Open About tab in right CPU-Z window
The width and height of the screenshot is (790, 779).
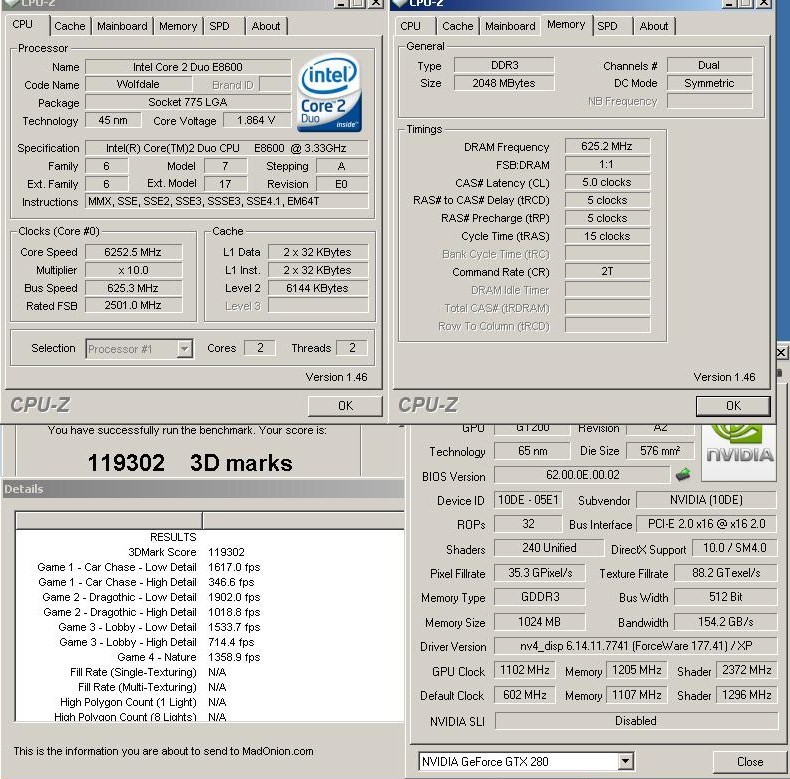(653, 26)
